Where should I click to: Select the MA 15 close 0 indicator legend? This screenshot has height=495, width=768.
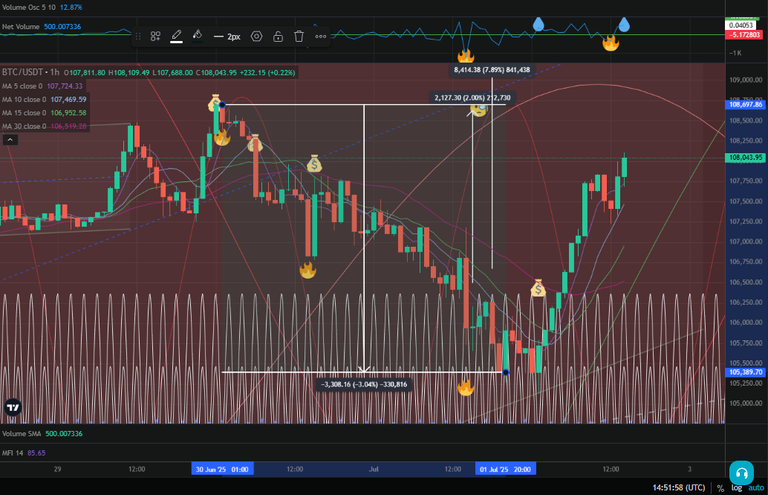[x=24, y=113]
